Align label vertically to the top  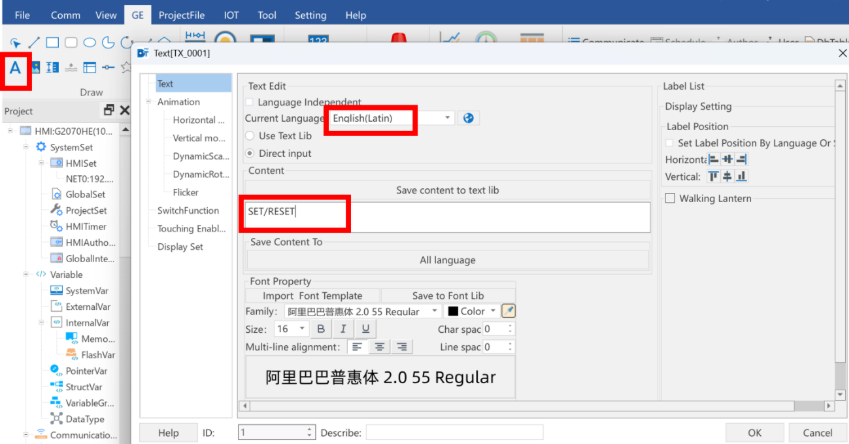(714, 177)
